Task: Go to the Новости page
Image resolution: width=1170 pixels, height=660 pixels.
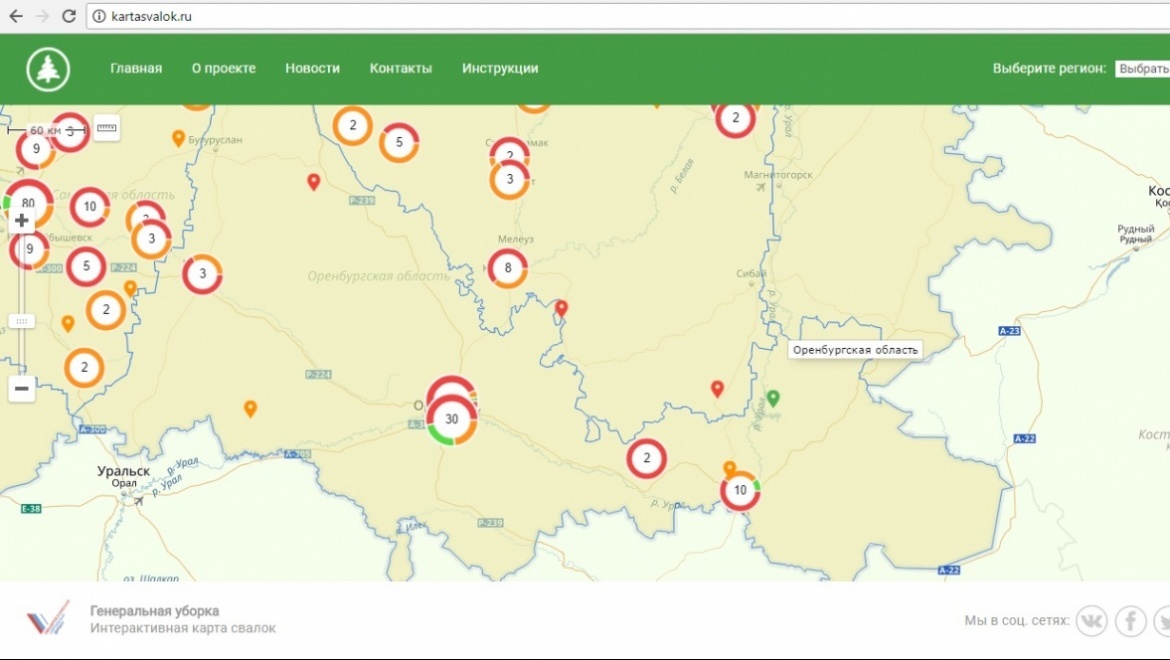Action: [312, 69]
